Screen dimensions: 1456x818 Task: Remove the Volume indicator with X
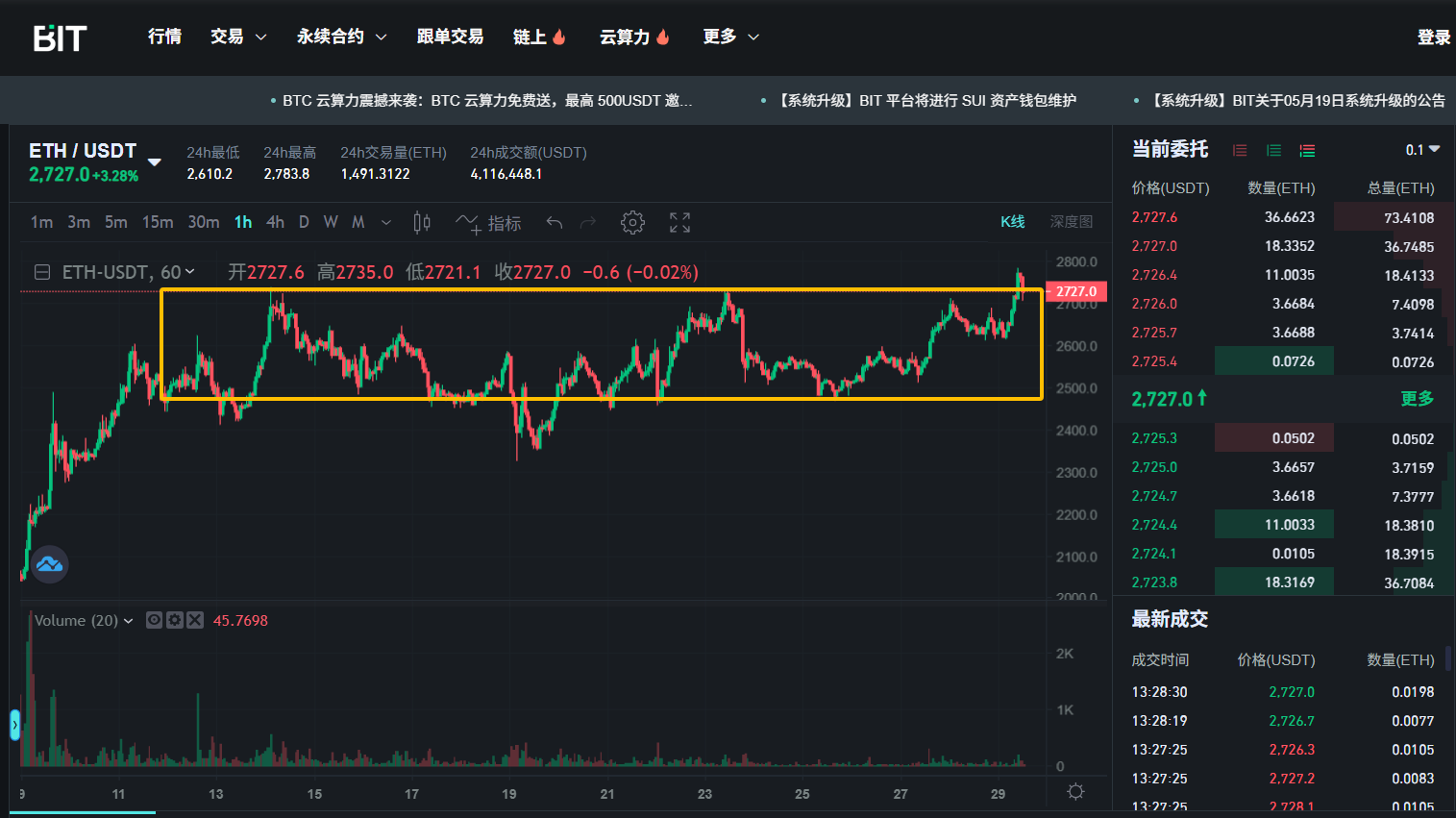[195, 620]
